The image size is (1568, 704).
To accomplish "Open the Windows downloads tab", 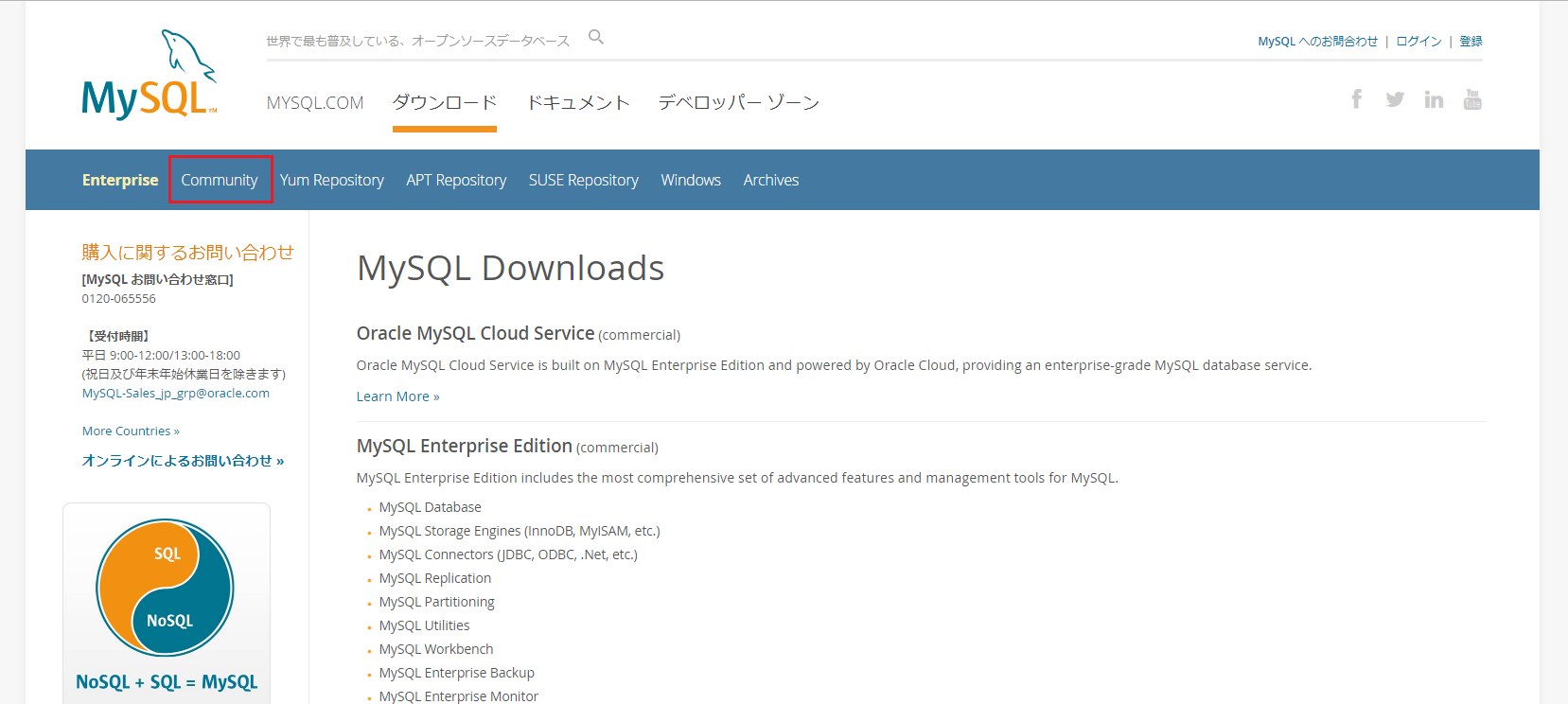I will (x=691, y=180).
